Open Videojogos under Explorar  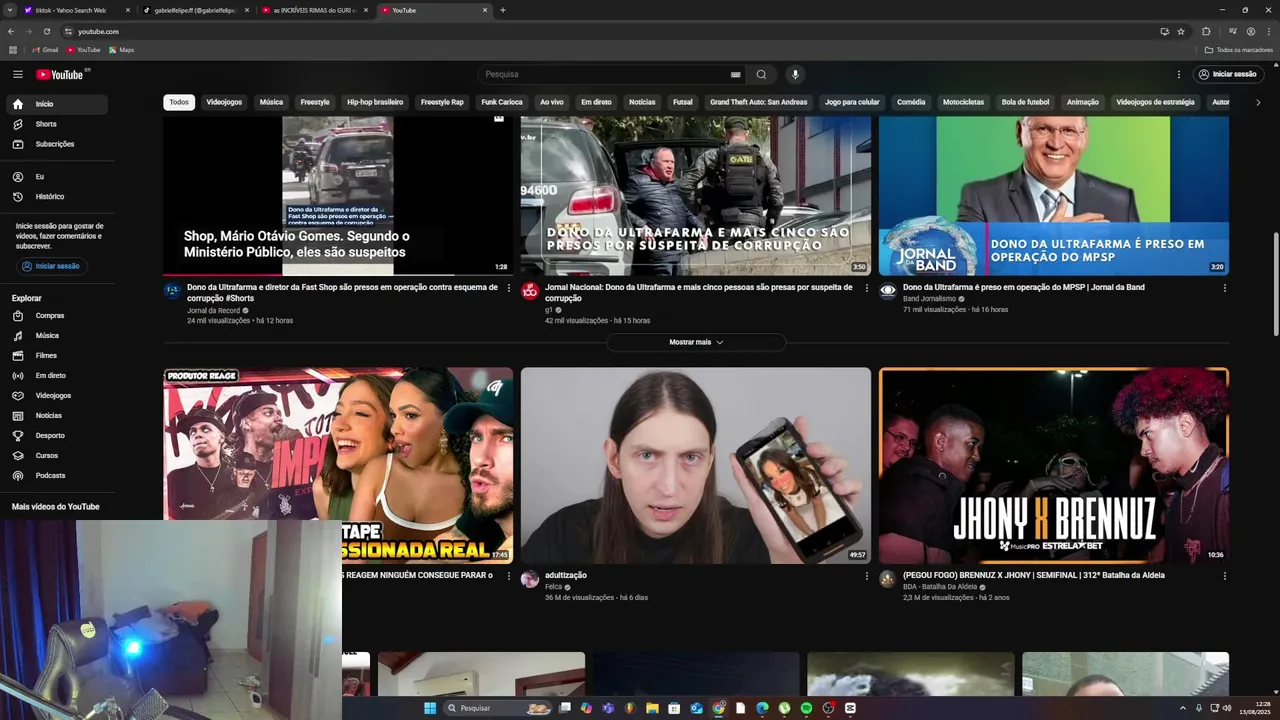[59, 396]
